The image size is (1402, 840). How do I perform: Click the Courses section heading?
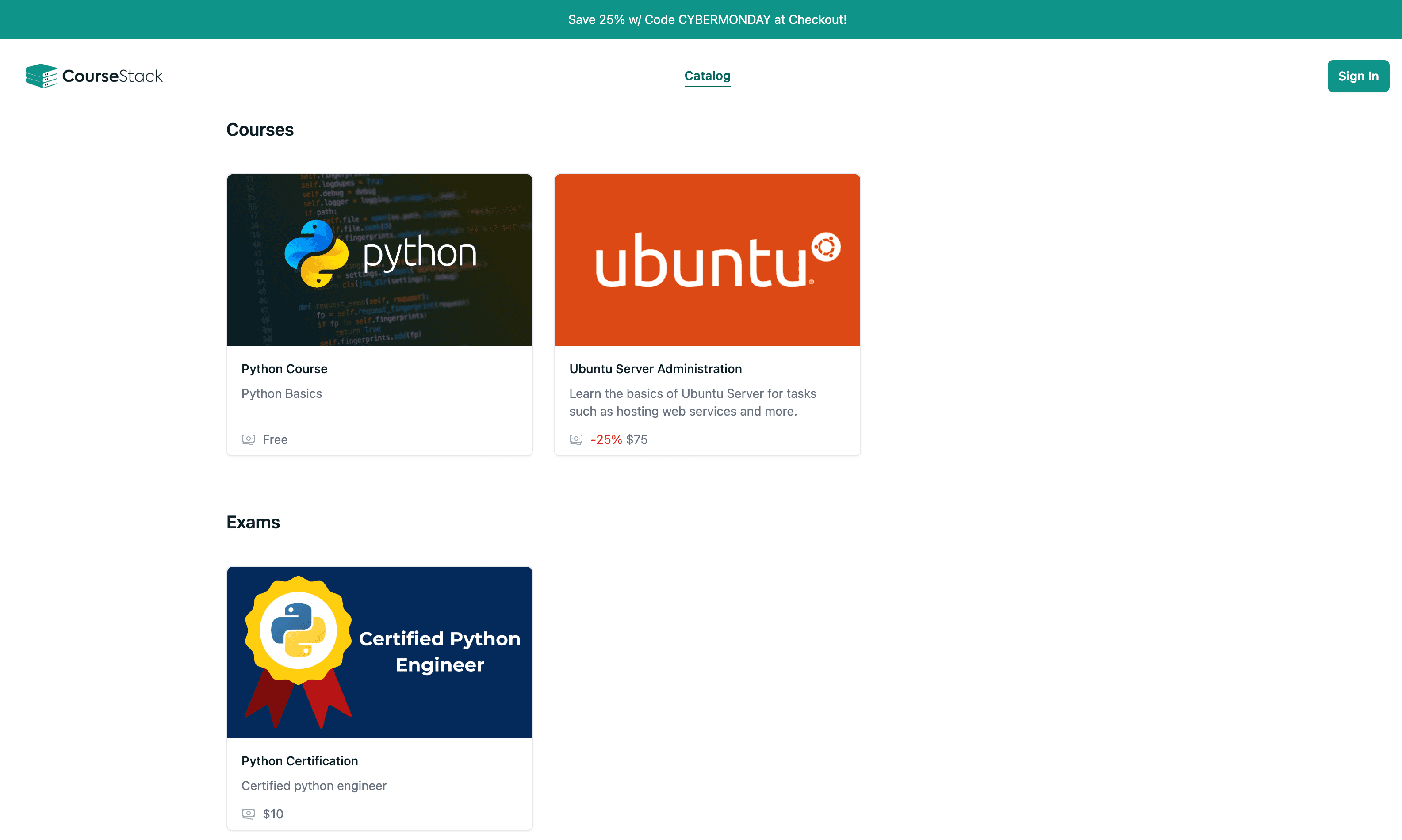tap(260, 130)
